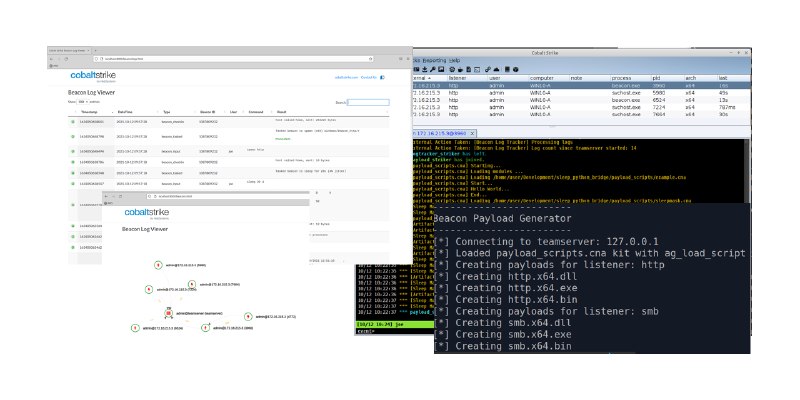Click the back arrow in Beacon Log Viewer browser
Viewport: 800px width, 400px height.
click(51, 59)
